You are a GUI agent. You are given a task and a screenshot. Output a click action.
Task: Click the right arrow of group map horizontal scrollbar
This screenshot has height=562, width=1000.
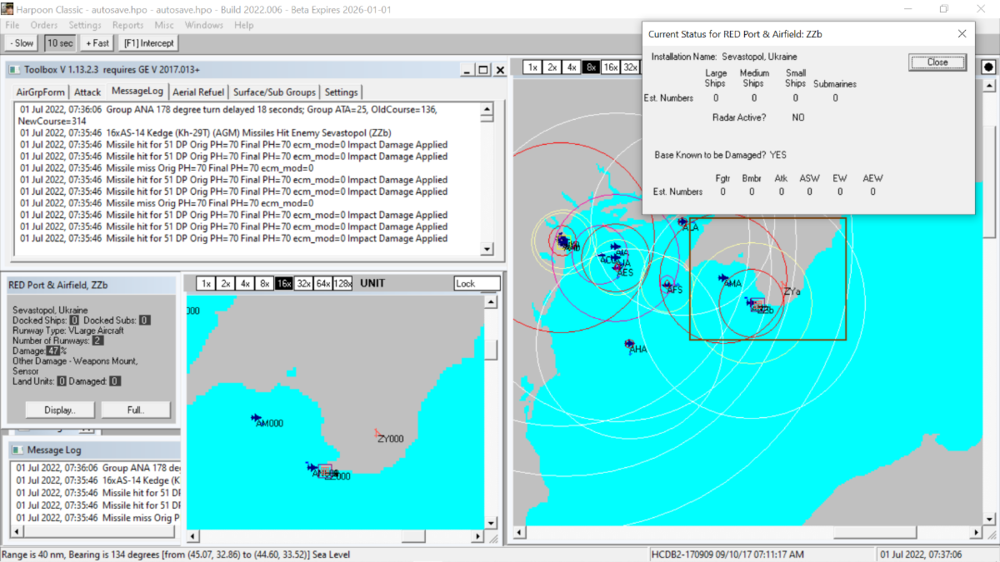tap(976, 532)
